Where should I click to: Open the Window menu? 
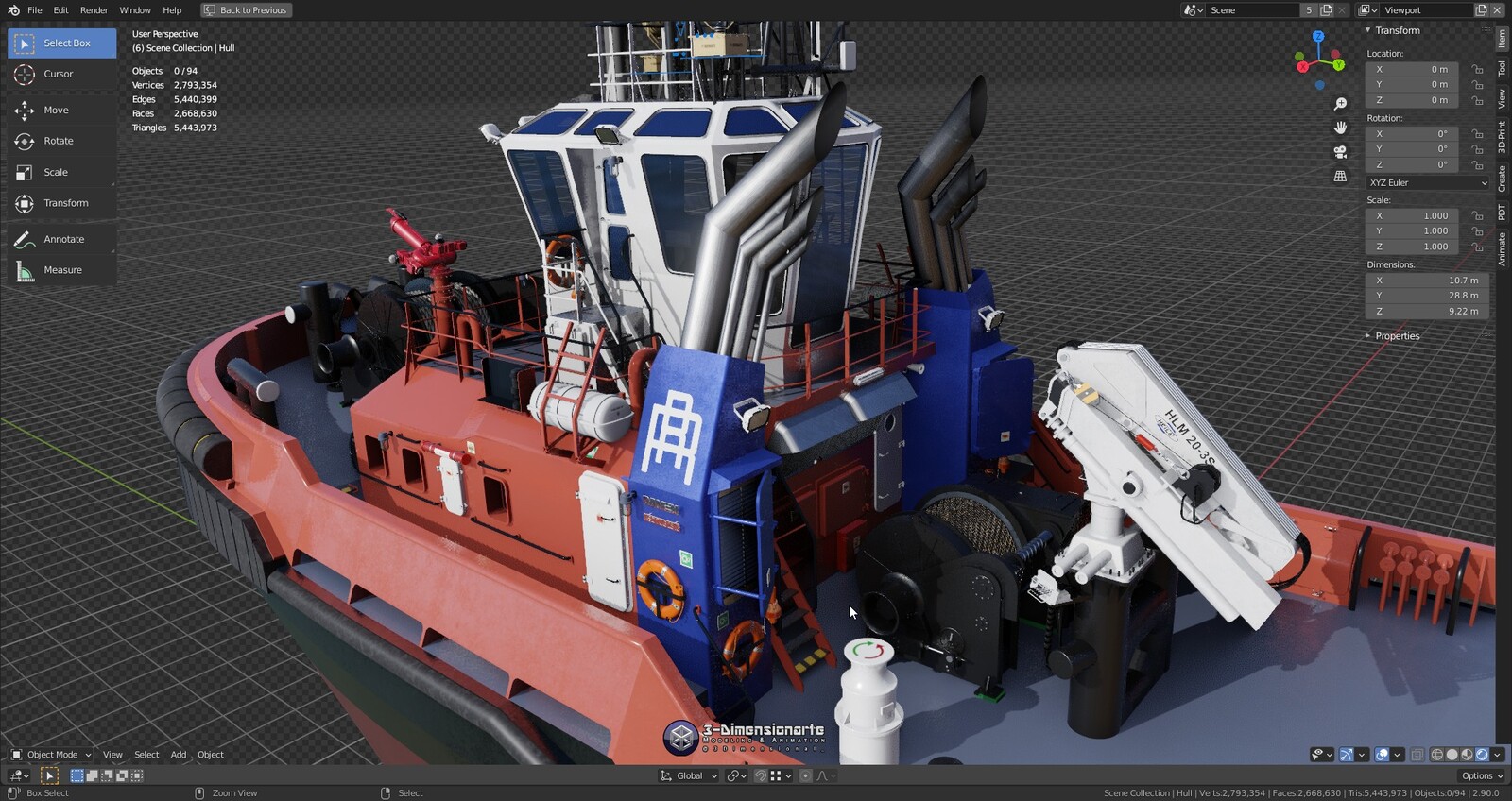[135, 9]
